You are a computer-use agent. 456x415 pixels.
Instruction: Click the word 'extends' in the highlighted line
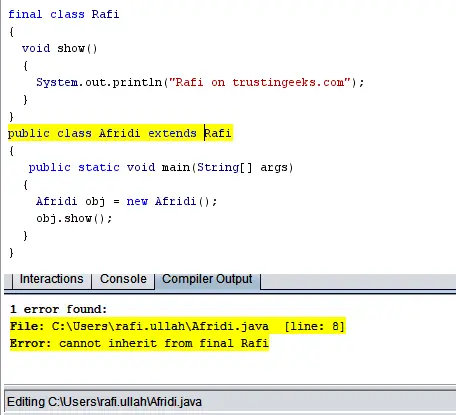pos(172,133)
